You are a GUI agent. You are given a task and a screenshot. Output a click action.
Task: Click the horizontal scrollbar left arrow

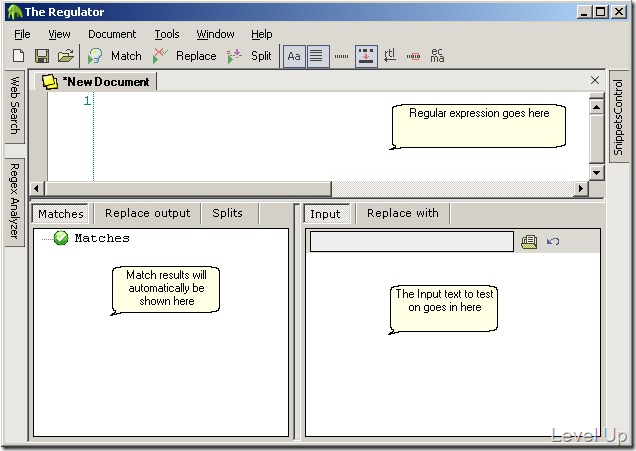coord(37,188)
